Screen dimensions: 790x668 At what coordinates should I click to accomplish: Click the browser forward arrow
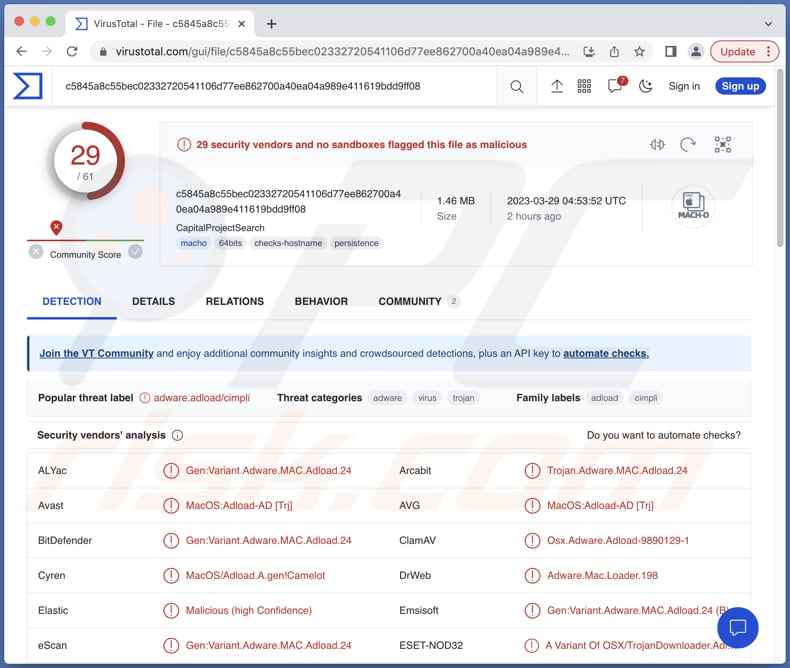[x=47, y=51]
